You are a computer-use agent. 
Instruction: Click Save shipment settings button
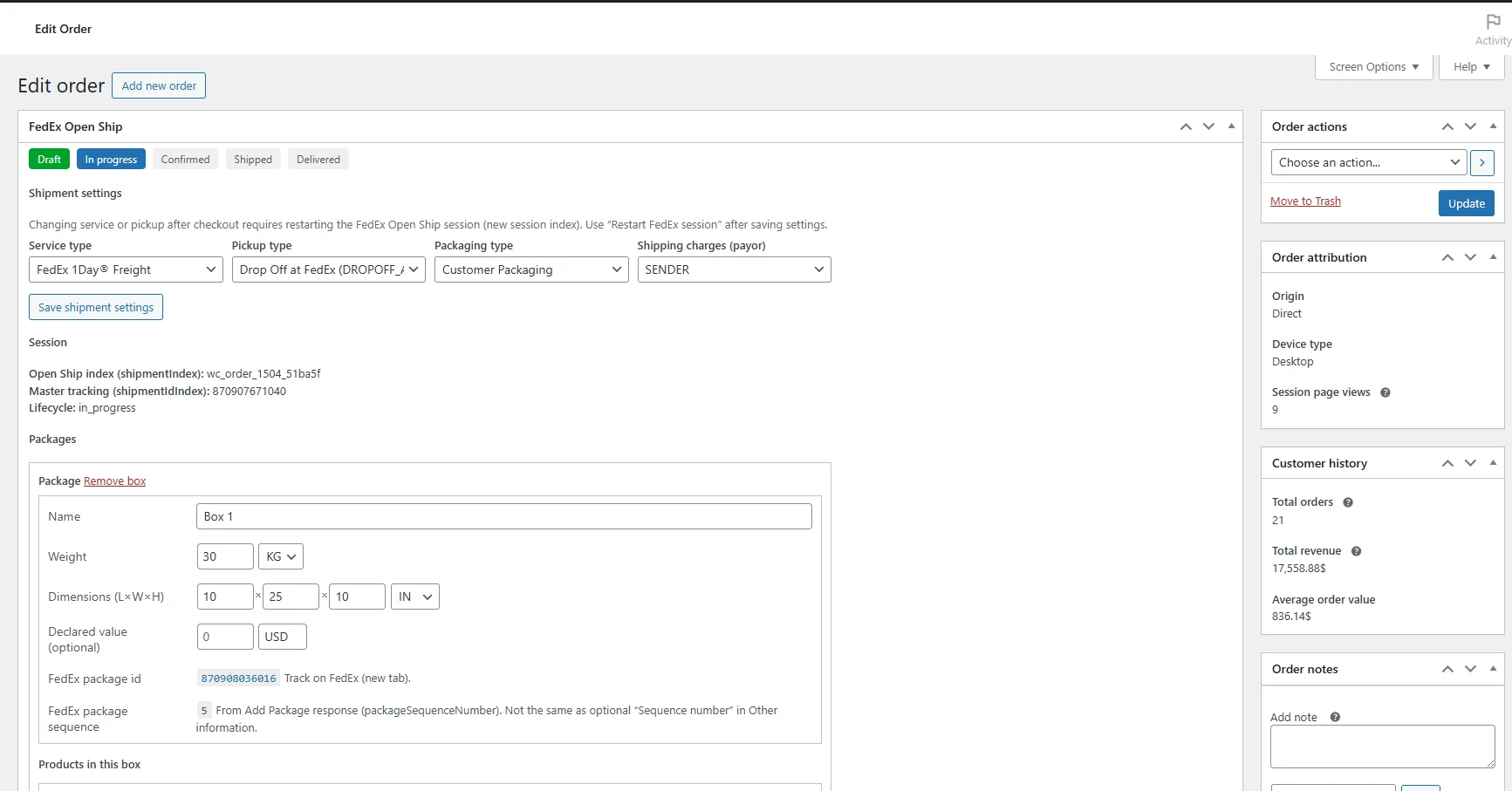point(96,307)
